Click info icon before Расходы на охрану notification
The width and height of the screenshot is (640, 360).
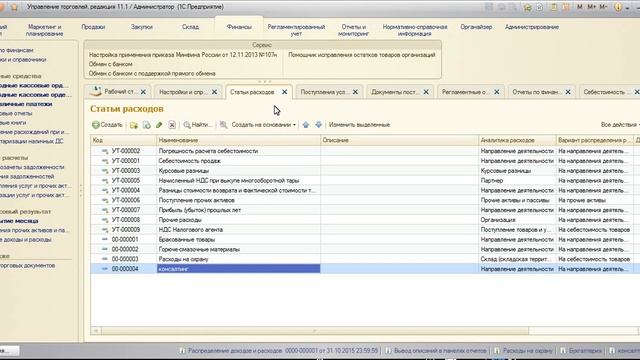[x=497, y=351]
